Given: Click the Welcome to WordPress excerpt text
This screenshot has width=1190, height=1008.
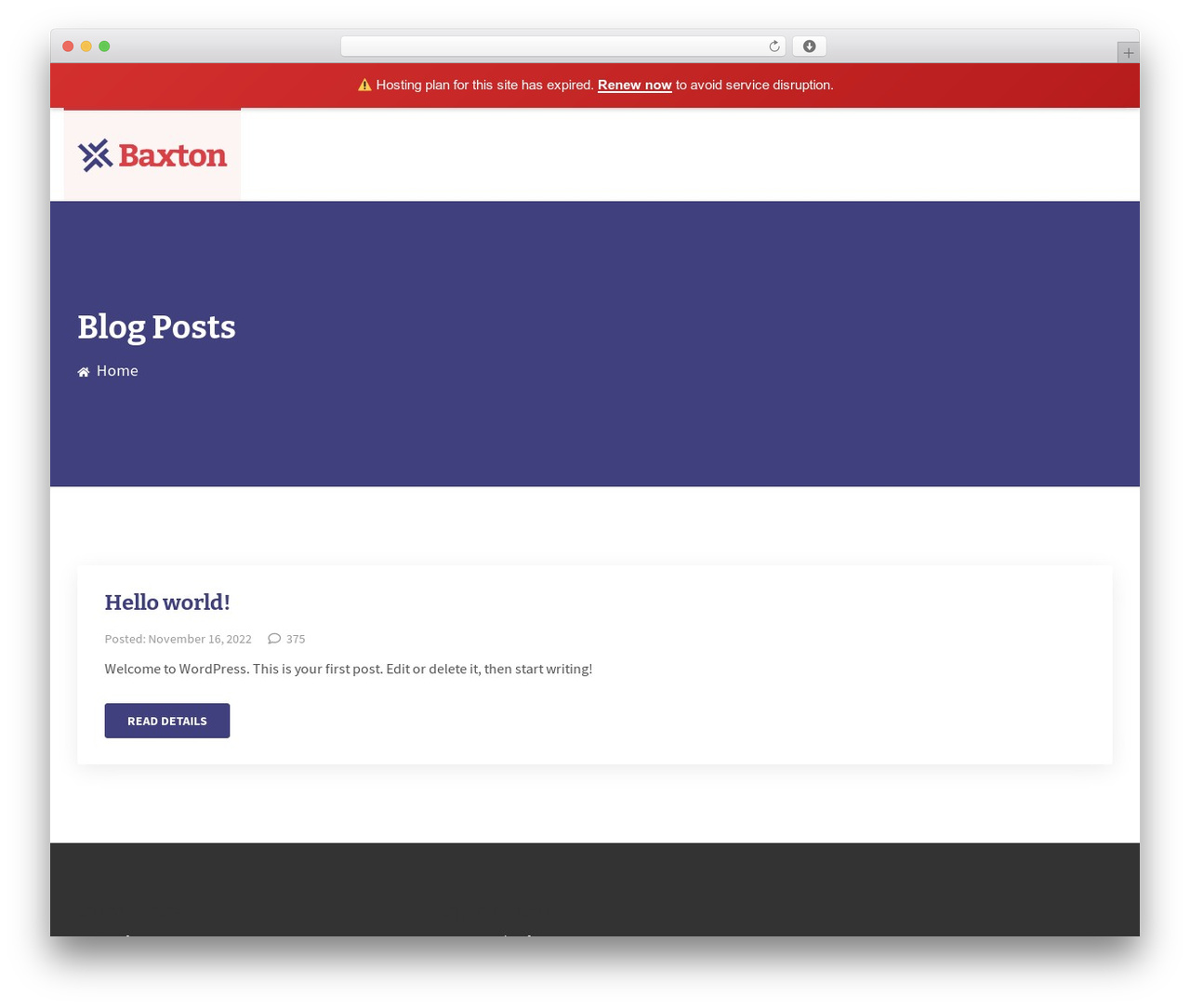Looking at the screenshot, I should pyautogui.click(x=349, y=669).
